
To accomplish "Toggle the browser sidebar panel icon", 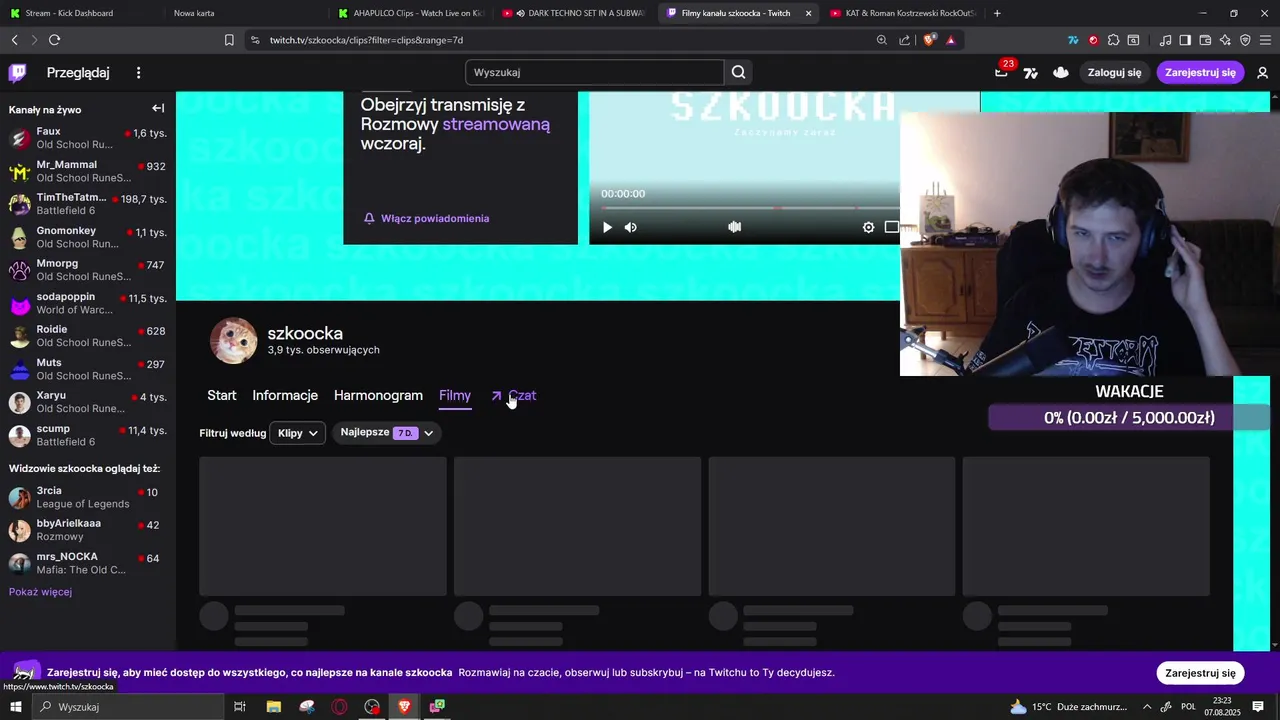I will tap(1185, 40).
